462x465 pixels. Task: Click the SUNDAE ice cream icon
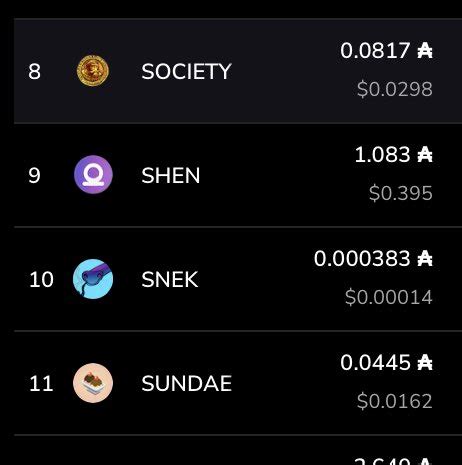93,383
